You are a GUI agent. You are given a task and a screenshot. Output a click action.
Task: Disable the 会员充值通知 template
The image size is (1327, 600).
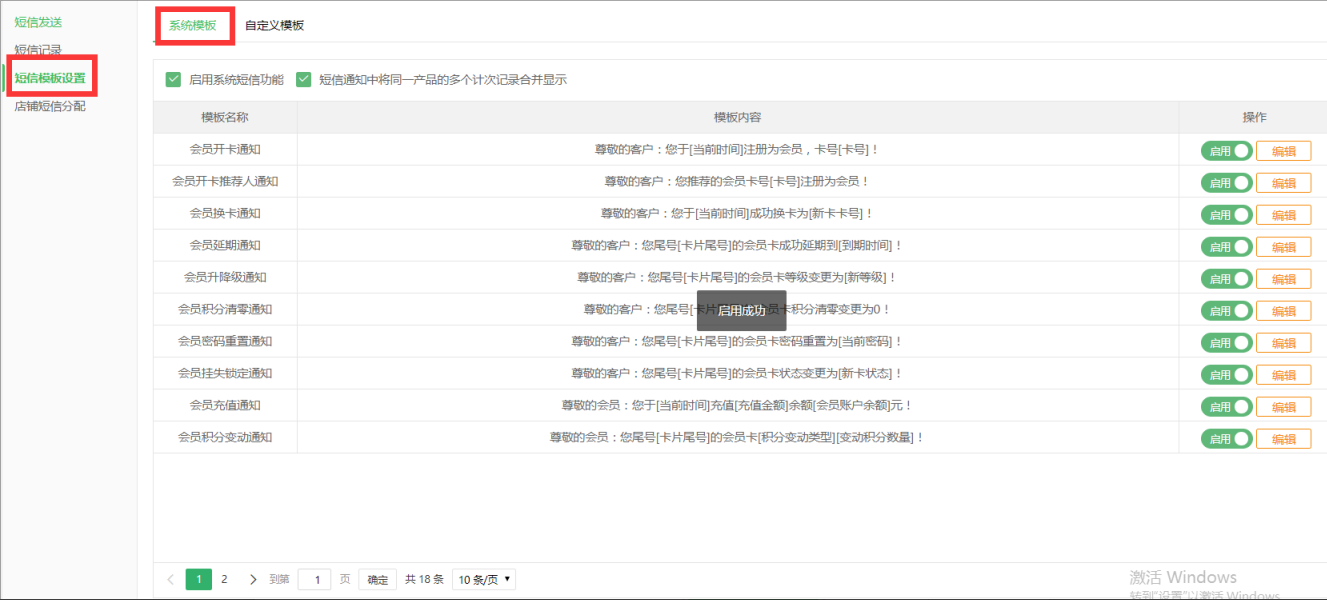pyautogui.click(x=1226, y=406)
